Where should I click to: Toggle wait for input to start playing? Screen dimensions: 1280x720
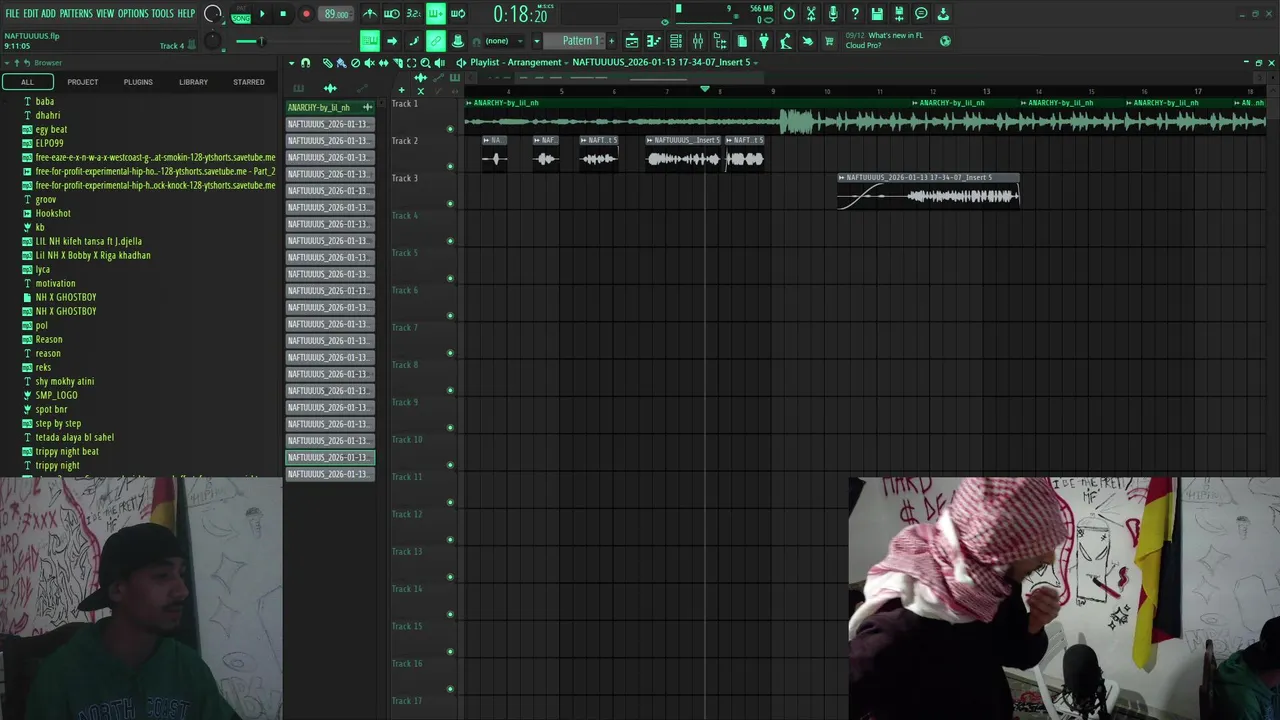click(x=392, y=14)
